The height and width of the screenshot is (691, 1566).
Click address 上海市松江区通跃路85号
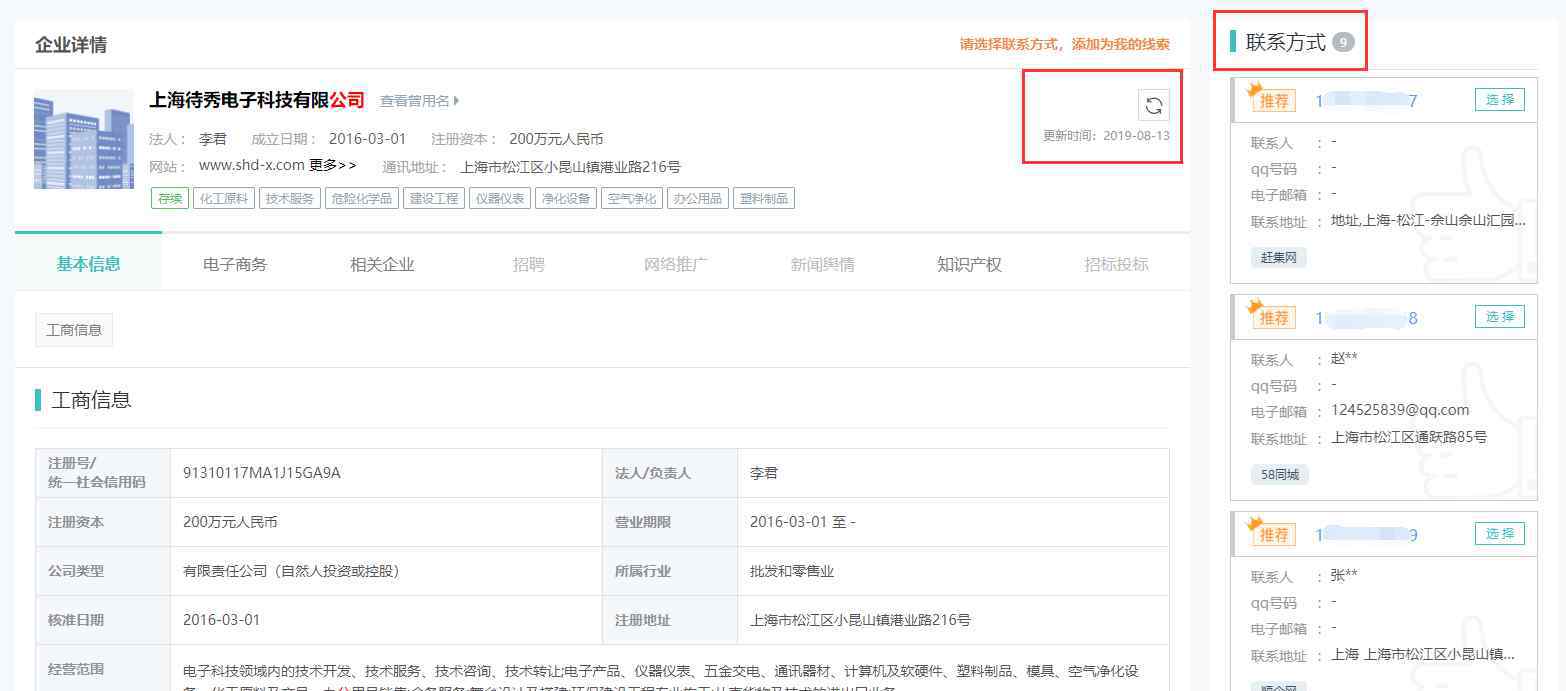pos(1409,437)
